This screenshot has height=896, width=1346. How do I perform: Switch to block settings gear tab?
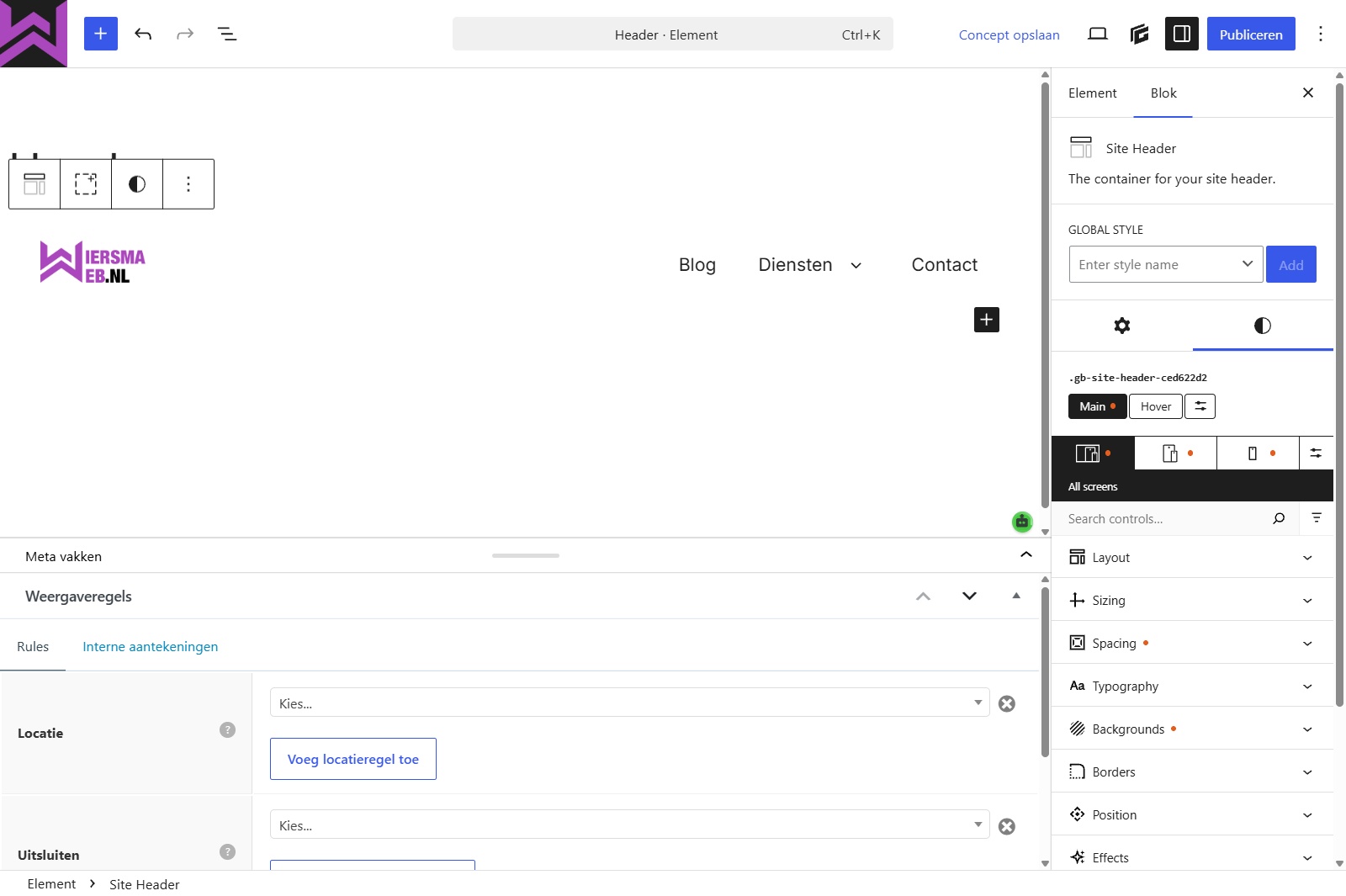[1122, 326]
